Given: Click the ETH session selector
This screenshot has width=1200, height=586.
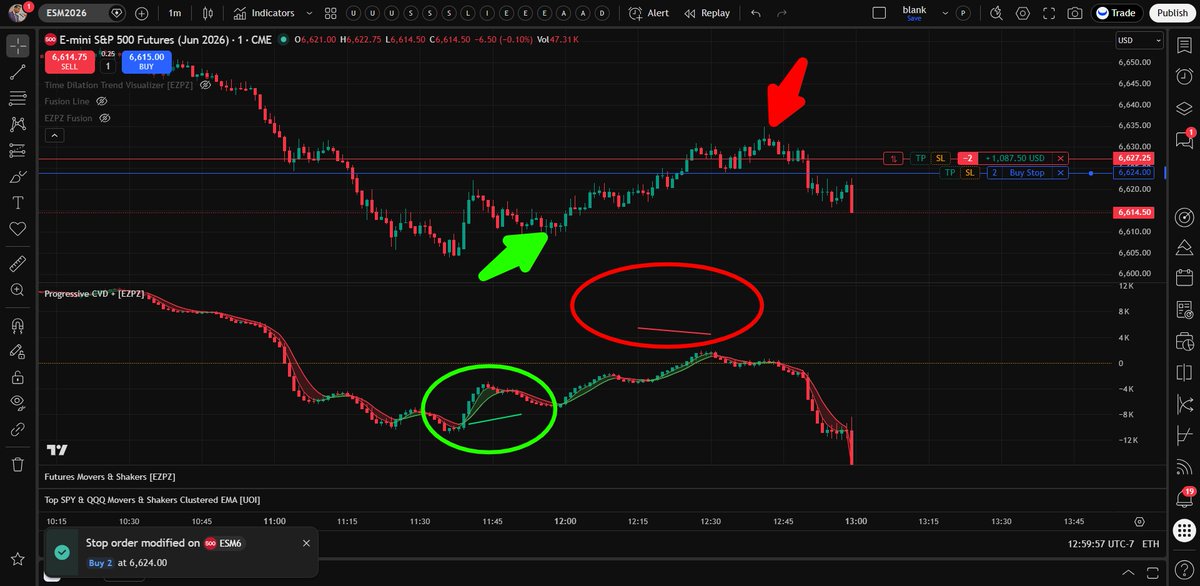Looking at the screenshot, I should click(x=1149, y=544).
